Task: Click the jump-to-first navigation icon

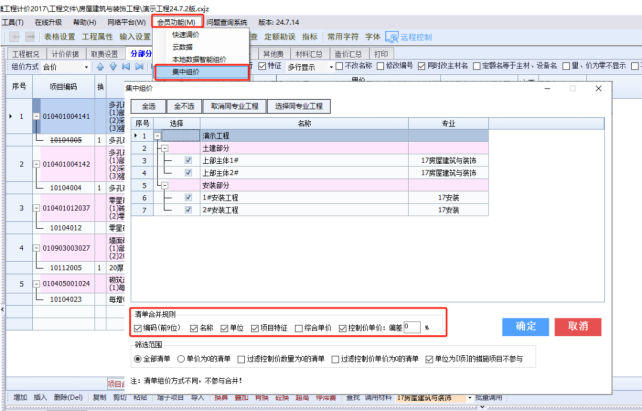Action: pyautogui.click(x=126, y=67)
